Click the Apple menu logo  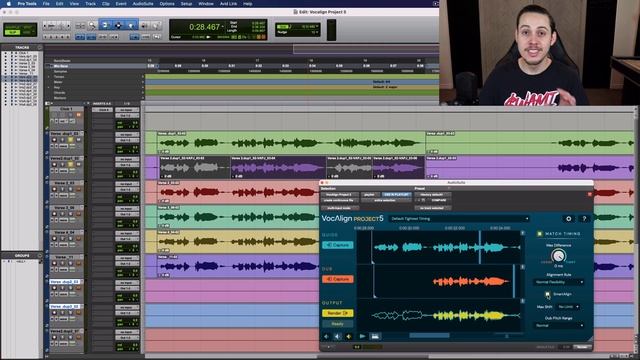[9, 4]
